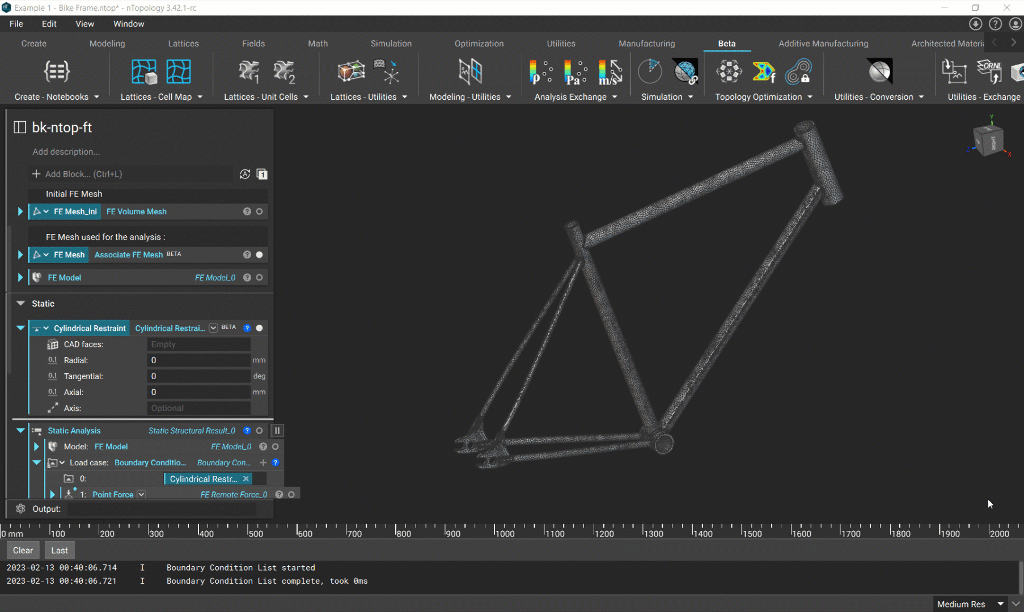Screen dimensions: 1024x612
Task: Select the density (ρ) Analysis Exchange icon
Action: click(541, 72)
